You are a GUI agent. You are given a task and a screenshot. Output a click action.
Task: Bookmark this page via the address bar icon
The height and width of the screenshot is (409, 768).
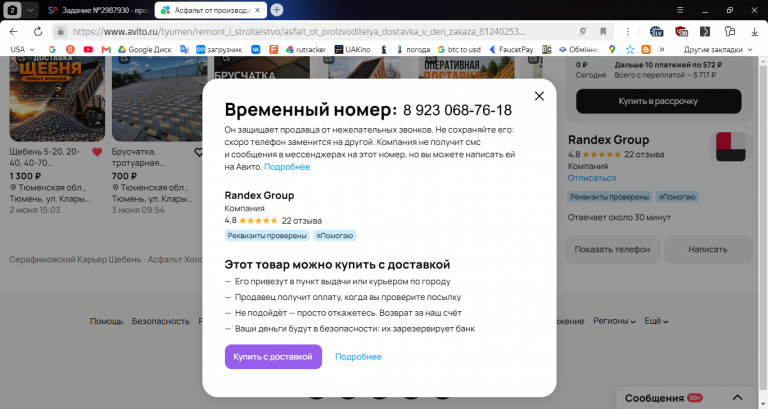click(x=603, y=31)
